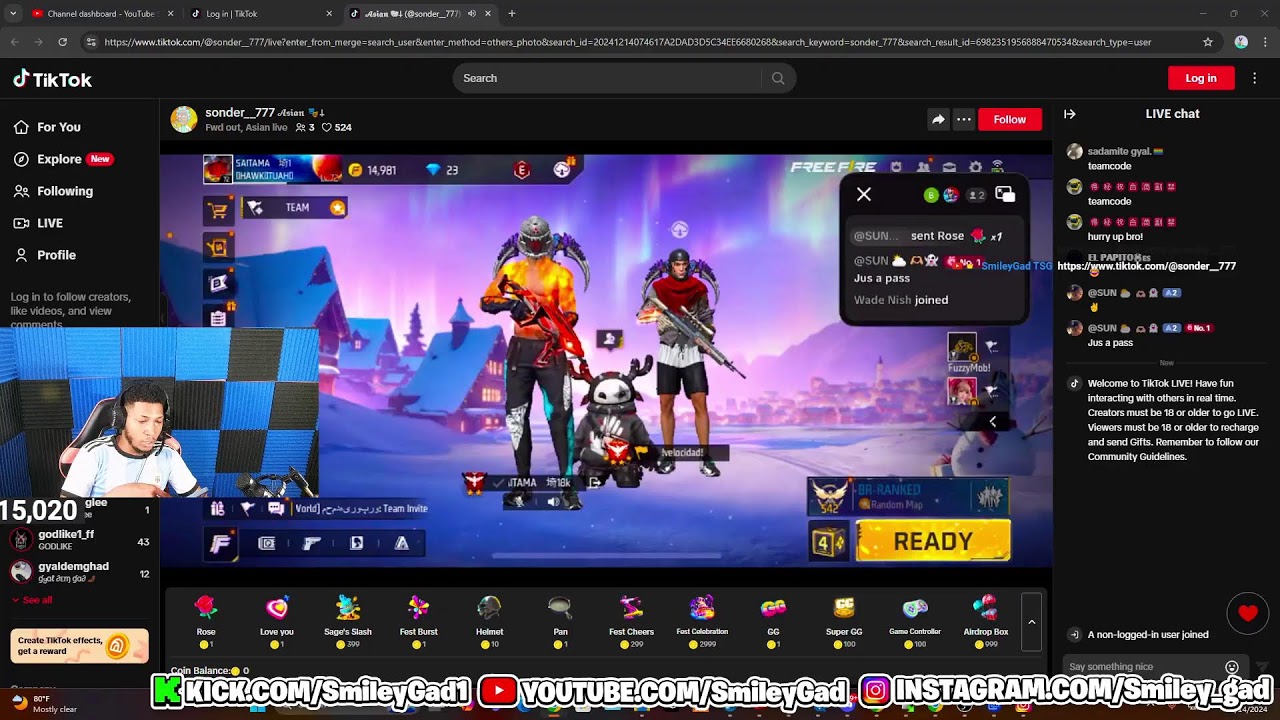Open godlike1_ff viewer profile
Image resolution: width=1280 pixels, height=720 pixels.
click(x=80, y=541)
